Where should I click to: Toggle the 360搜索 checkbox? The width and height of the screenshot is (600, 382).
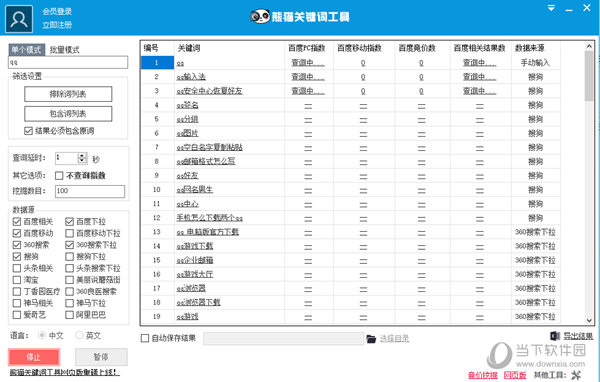point(17,245)
